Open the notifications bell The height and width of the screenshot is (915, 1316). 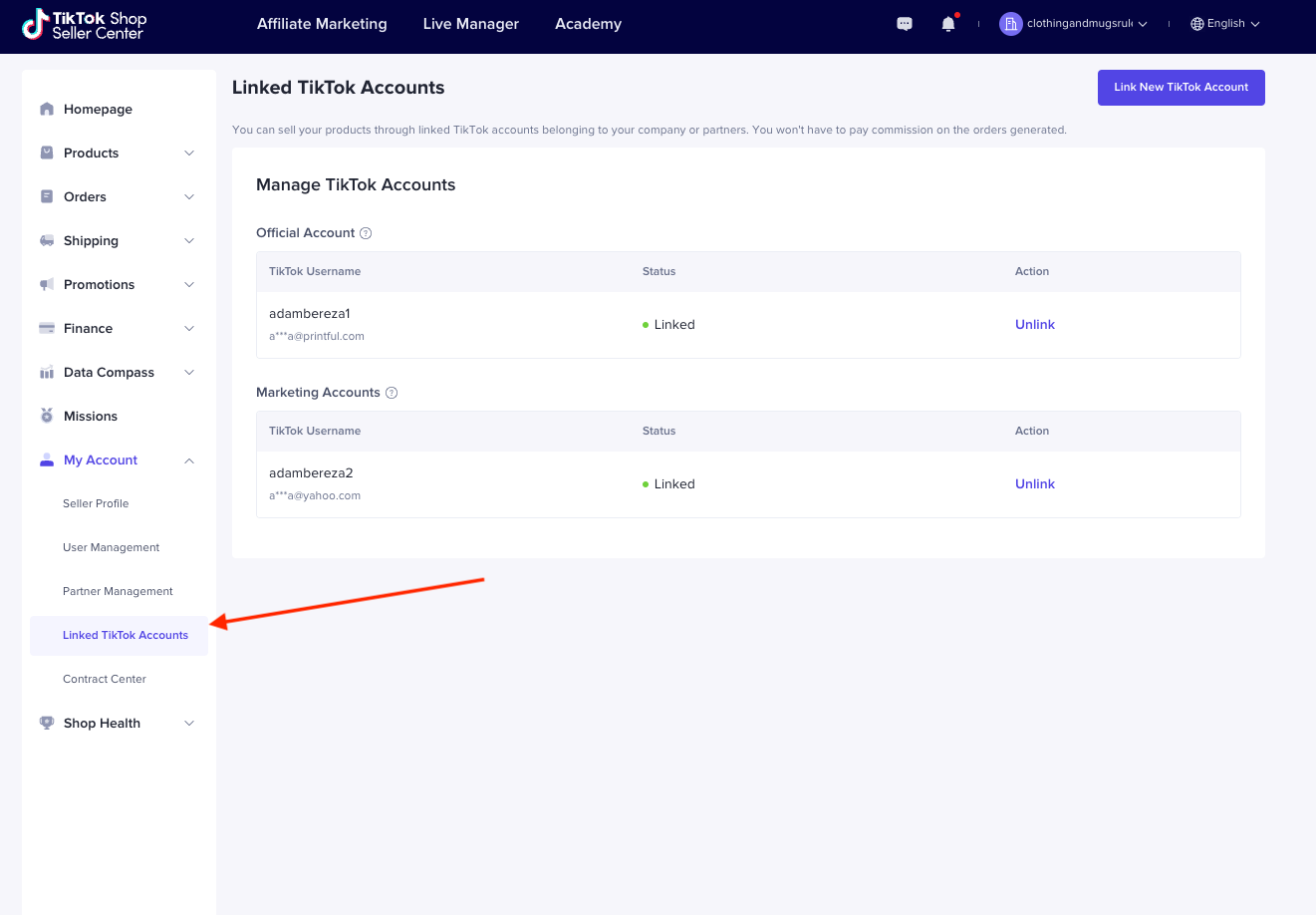click(948, 24)
